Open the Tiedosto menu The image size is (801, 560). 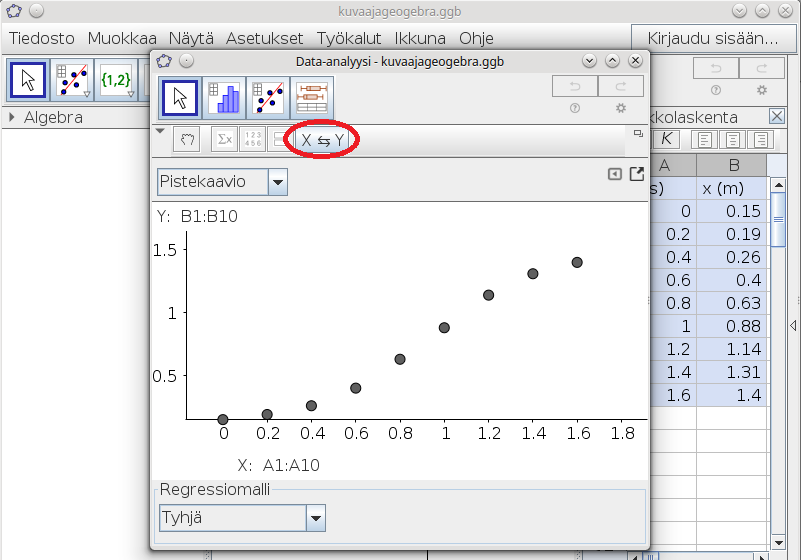point(43,39)
